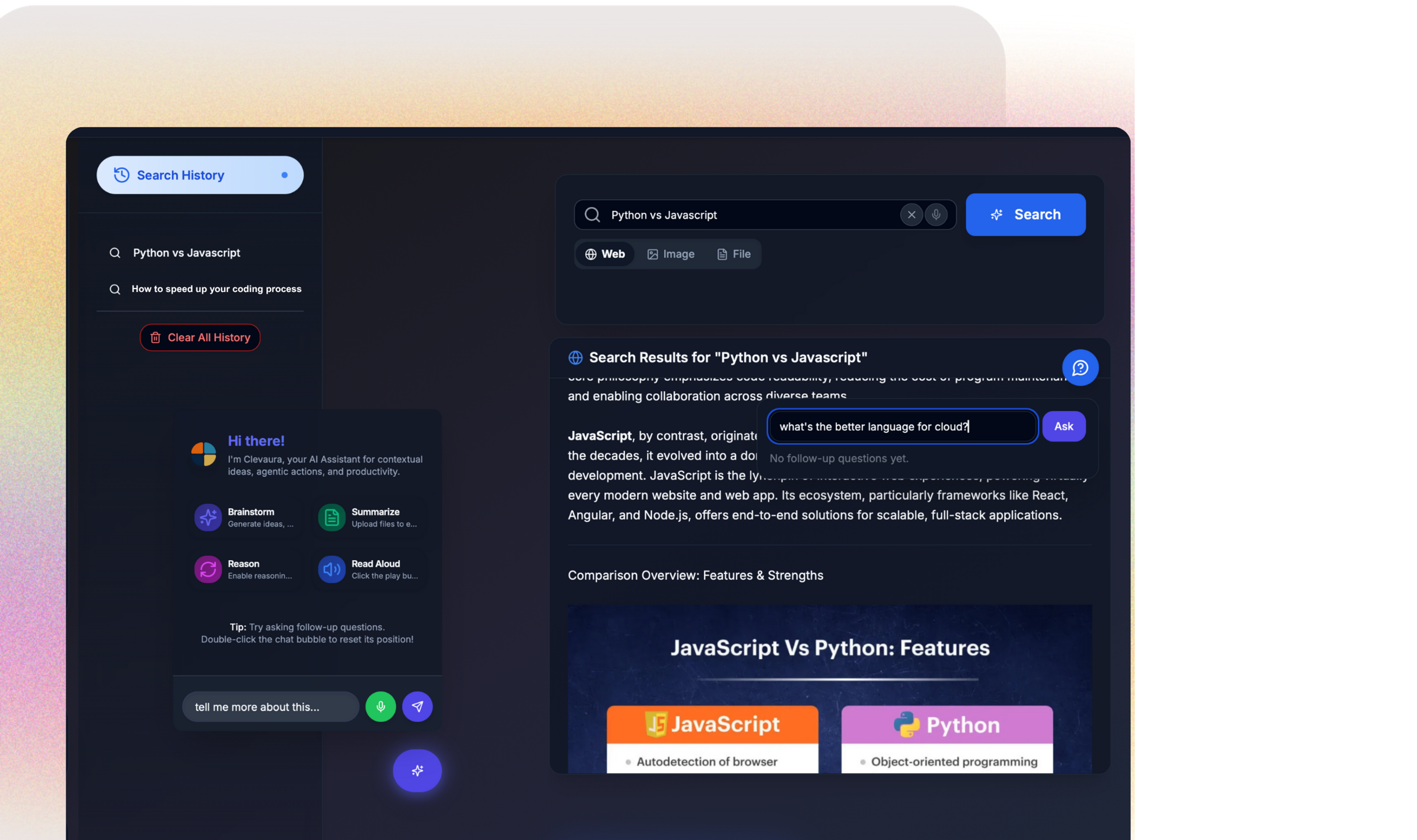The width and height of the screenshot is (1417, 840).
Task: Click the trash icon in Clear All History
Action: click(x=155, y=338)
